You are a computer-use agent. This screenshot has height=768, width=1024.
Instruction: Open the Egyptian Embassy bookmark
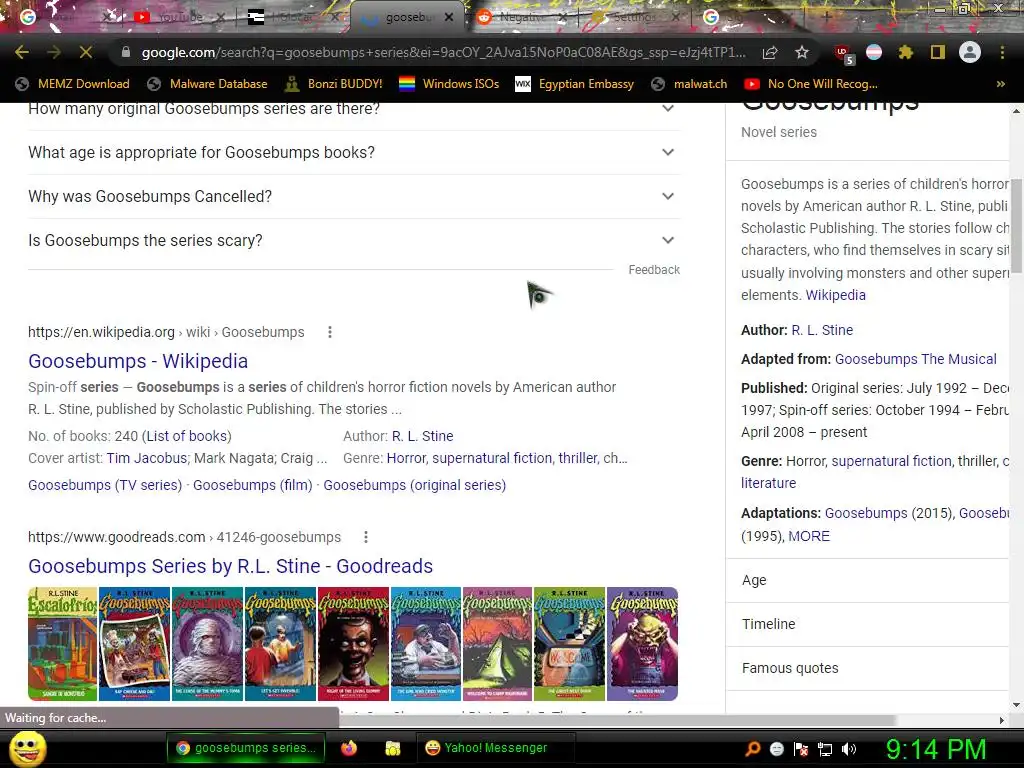[575, 84]
